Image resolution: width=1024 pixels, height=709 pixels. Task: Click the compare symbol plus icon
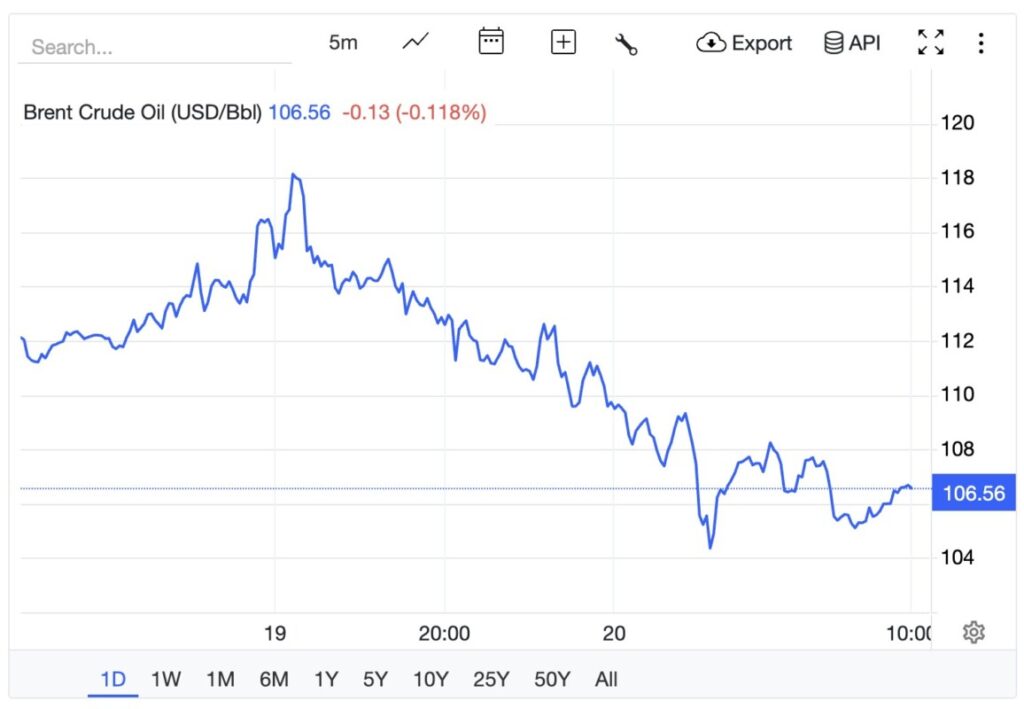click(x=562, y=42)
